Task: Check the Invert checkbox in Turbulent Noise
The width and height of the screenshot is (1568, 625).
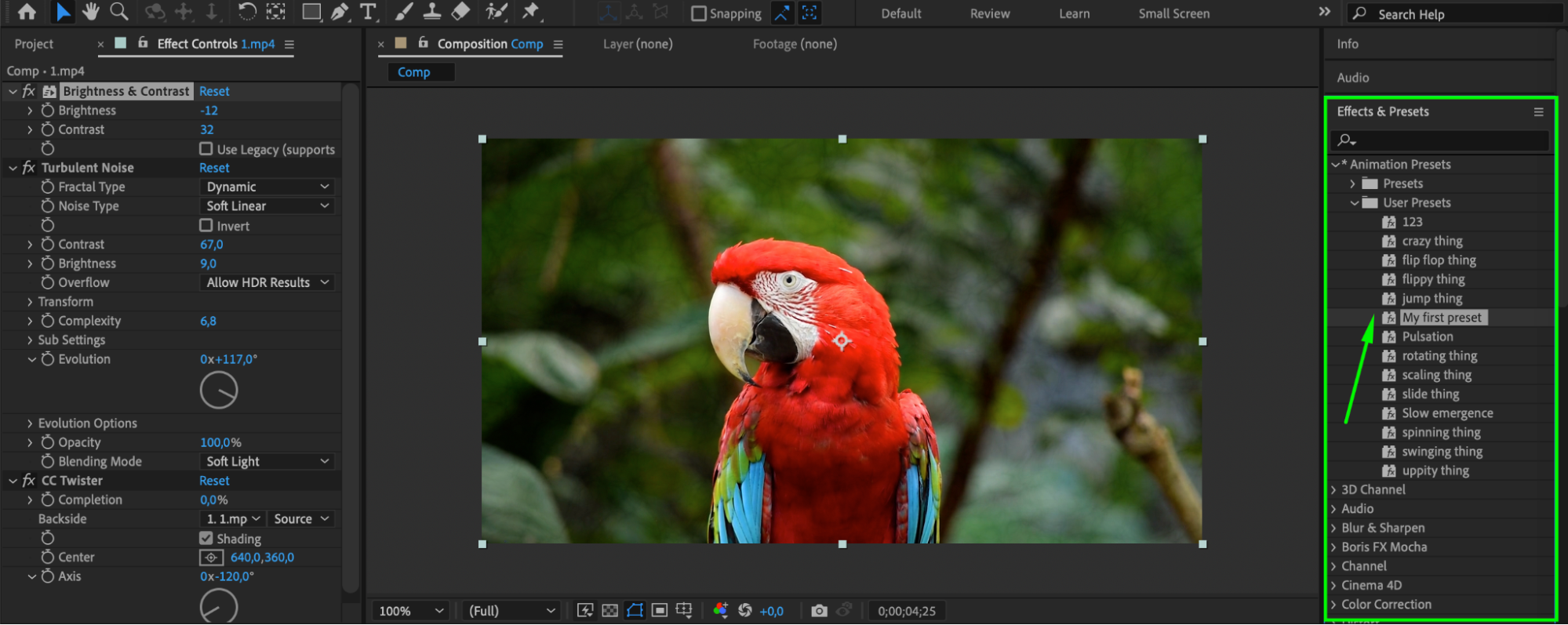Action: (x=206, y=226)
